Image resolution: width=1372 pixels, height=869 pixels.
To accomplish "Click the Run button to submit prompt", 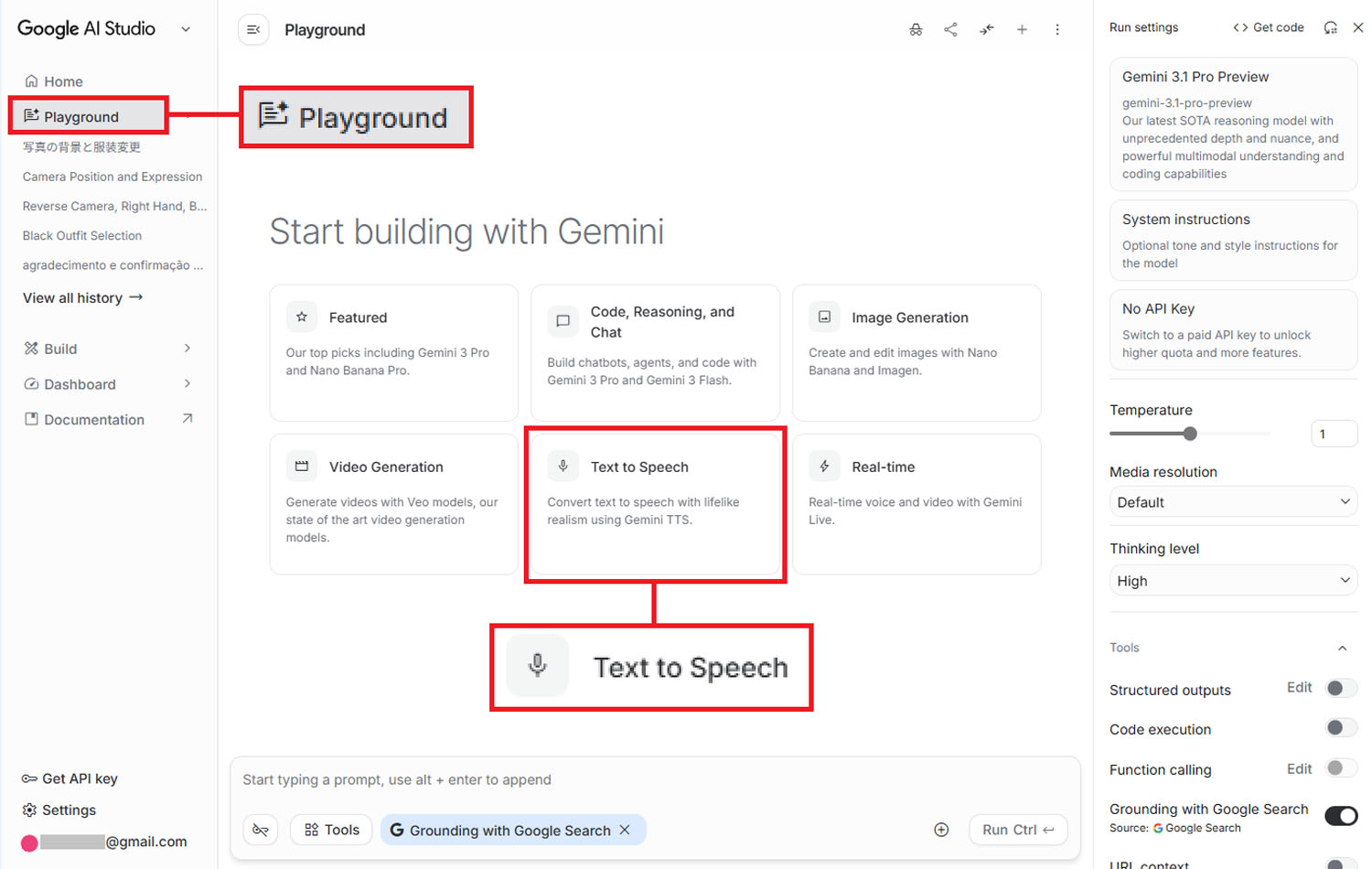I will point(1017,829).
